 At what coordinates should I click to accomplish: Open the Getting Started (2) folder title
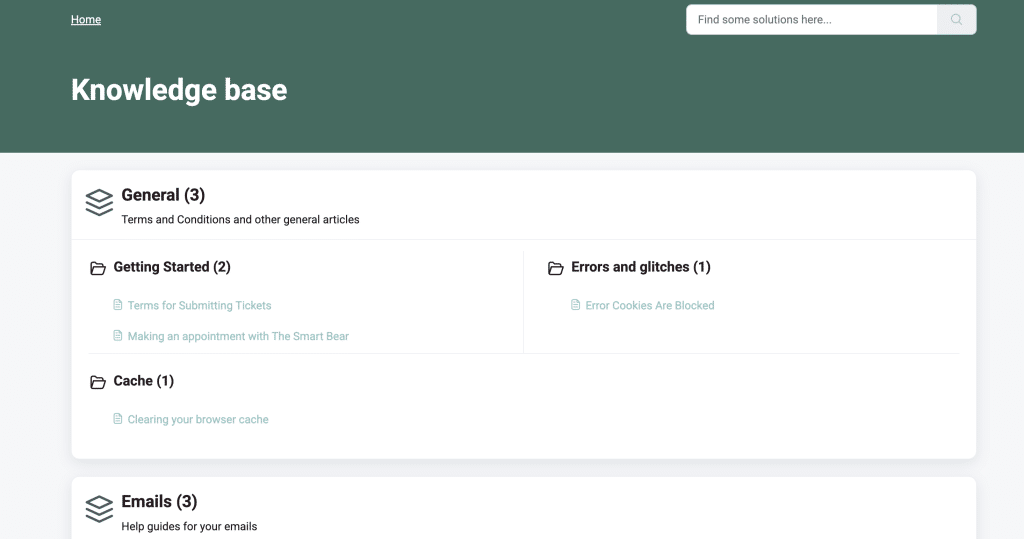click(172, 267)
